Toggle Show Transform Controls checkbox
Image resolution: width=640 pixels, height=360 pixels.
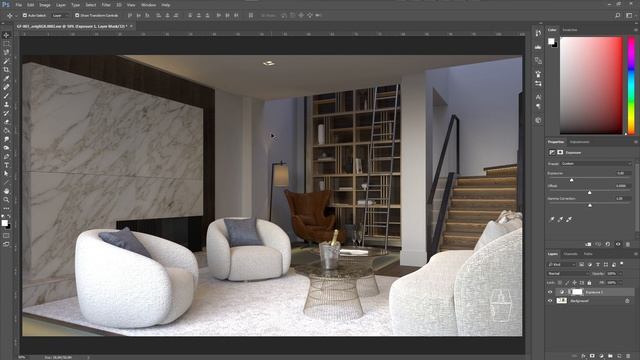(x=77, y=15)
